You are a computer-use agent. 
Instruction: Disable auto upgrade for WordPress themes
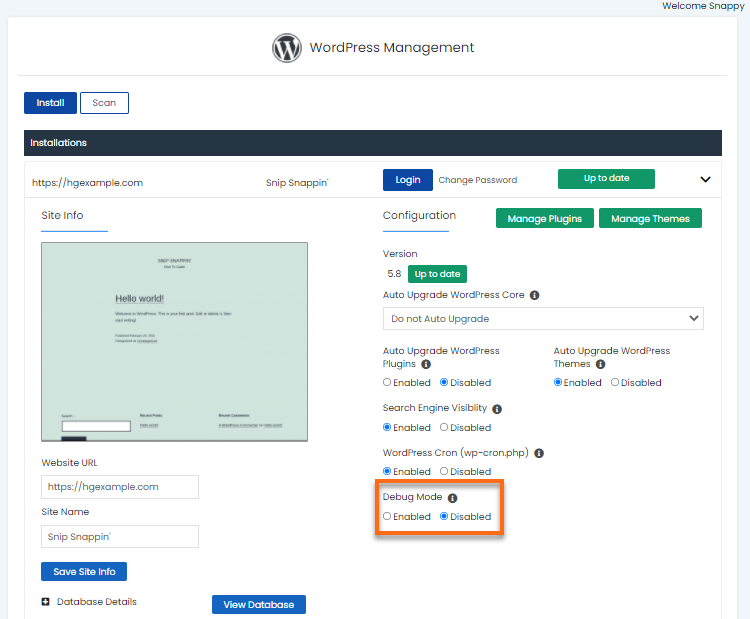click(x=615, y=382)
